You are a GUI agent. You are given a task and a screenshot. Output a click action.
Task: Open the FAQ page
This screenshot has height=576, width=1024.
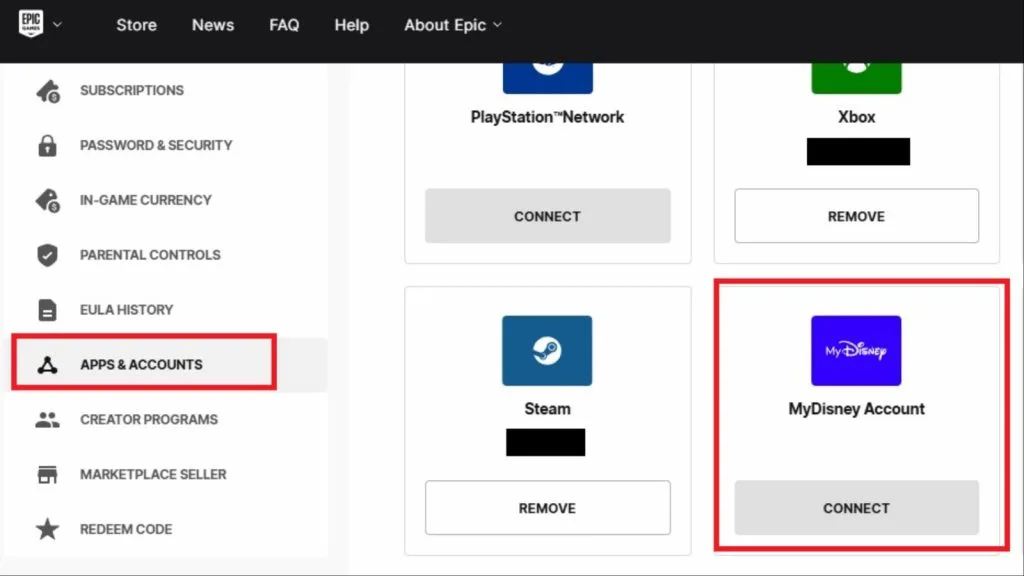[x=284, y=25]
